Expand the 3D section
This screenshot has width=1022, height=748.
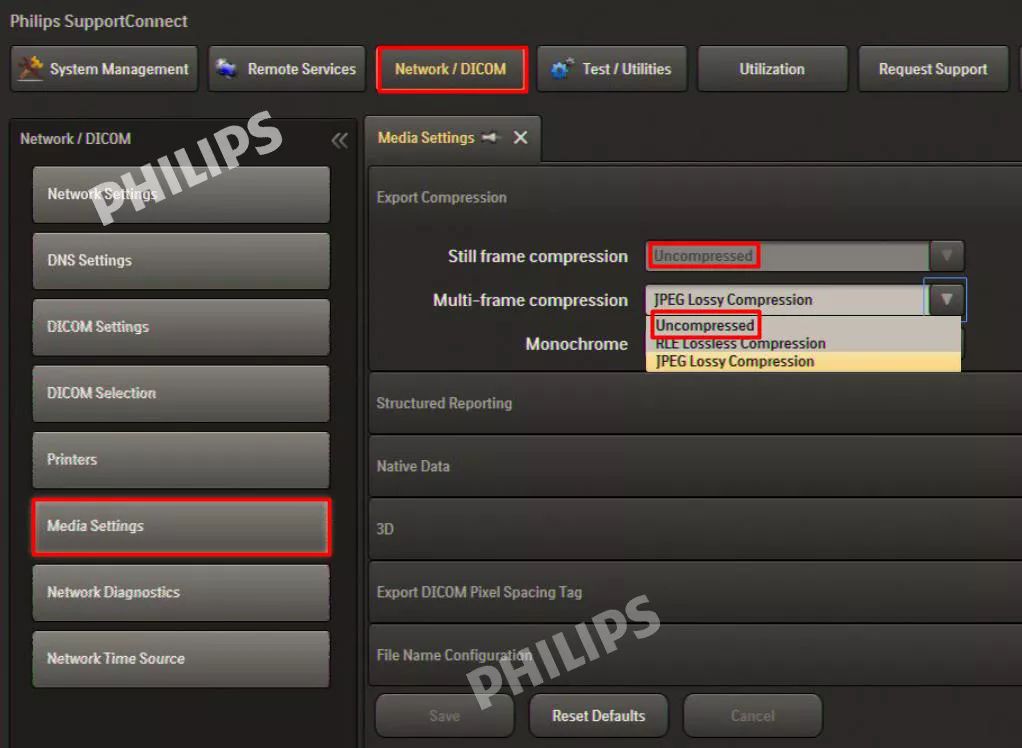click(695, 529)
